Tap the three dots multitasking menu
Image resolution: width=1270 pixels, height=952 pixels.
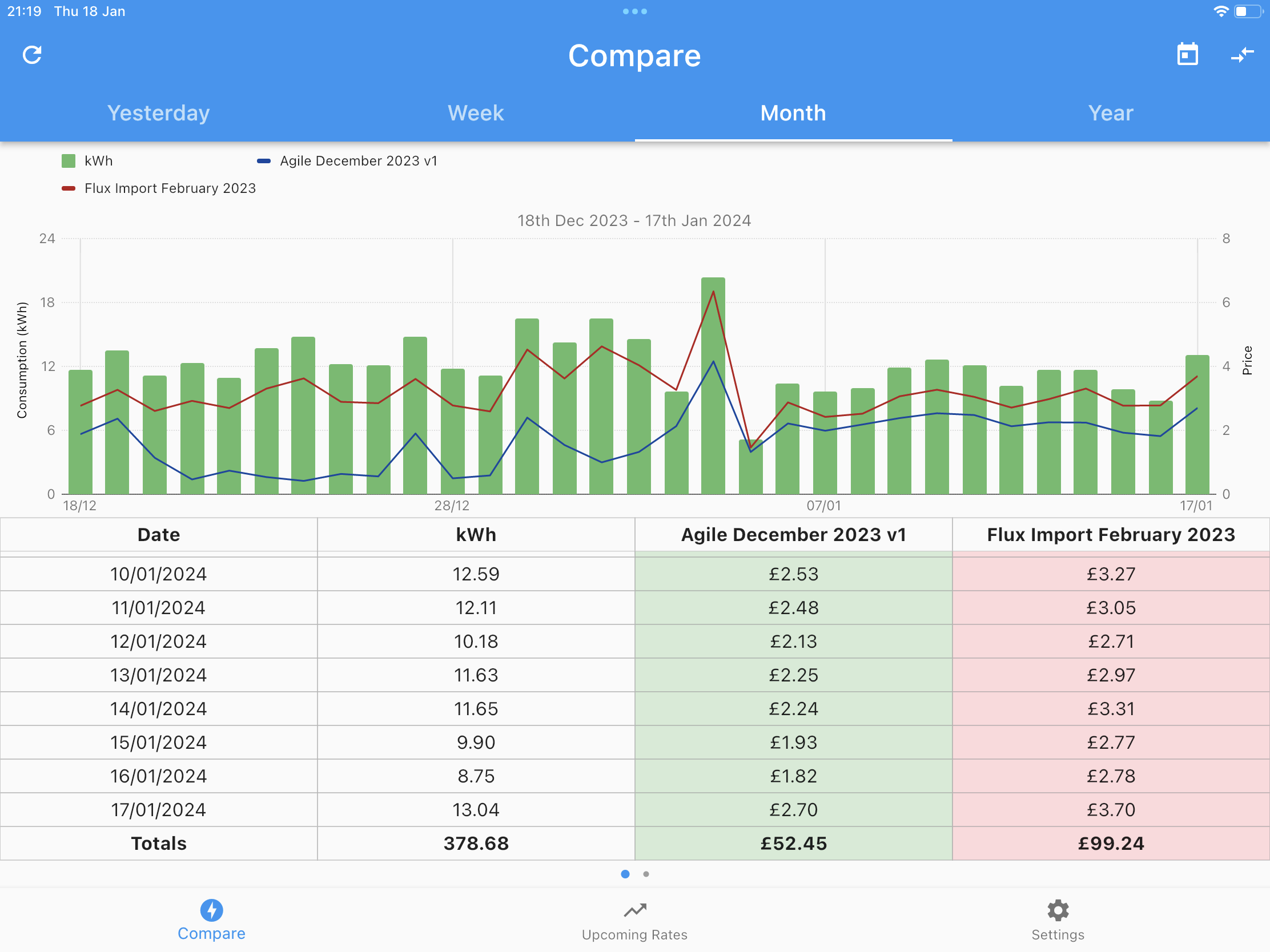[635, 11]
